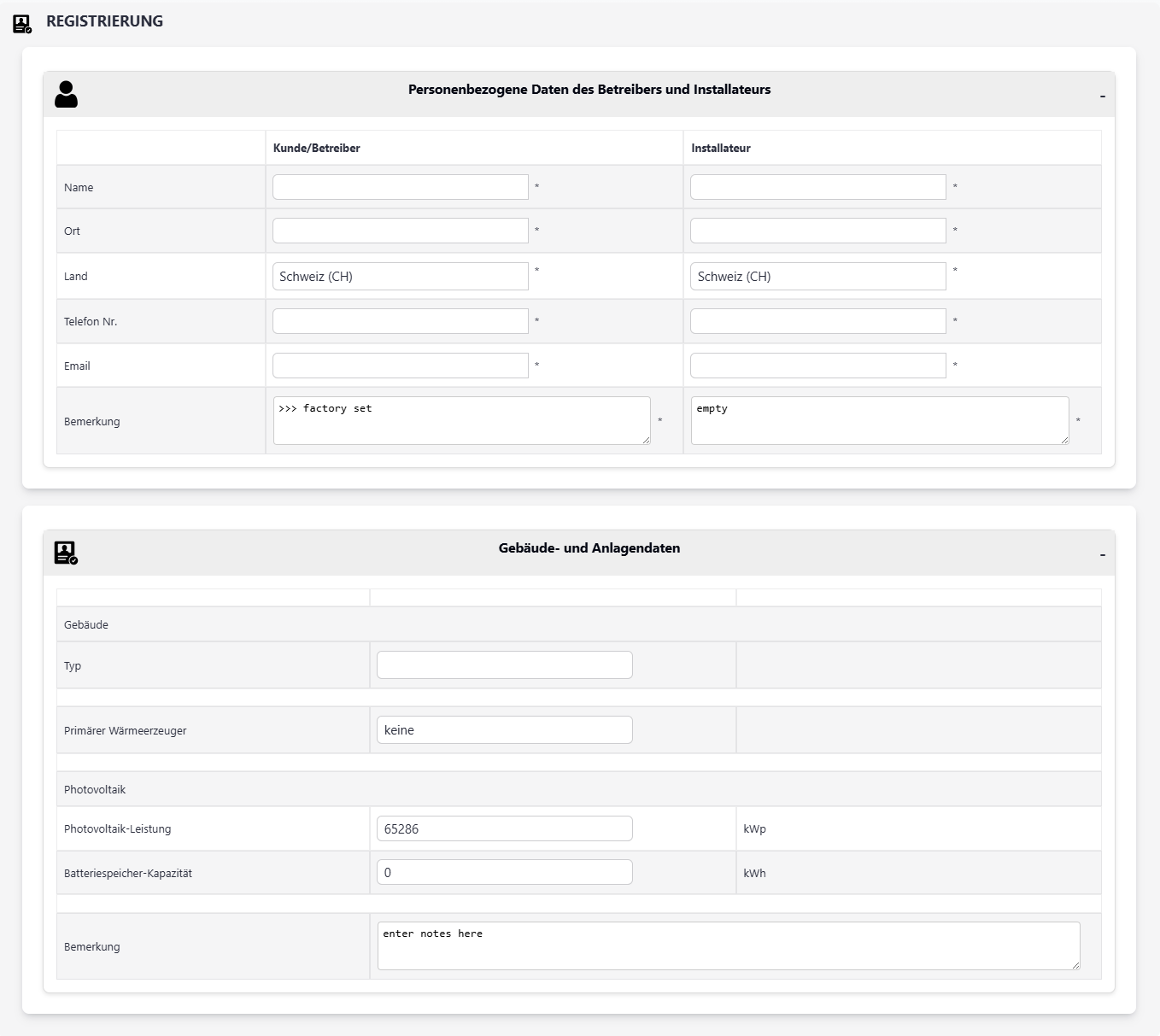Select the Email field for Kunde/Betreiber

[400, 366]
